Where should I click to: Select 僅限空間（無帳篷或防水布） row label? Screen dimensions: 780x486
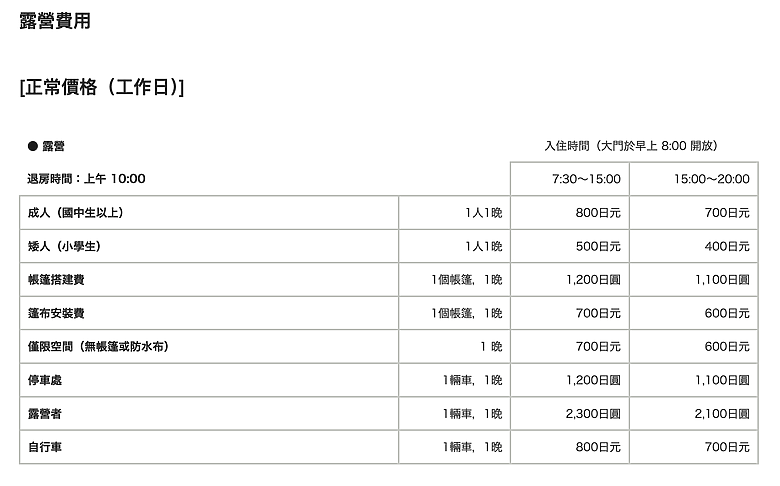(x=98, y=347)
